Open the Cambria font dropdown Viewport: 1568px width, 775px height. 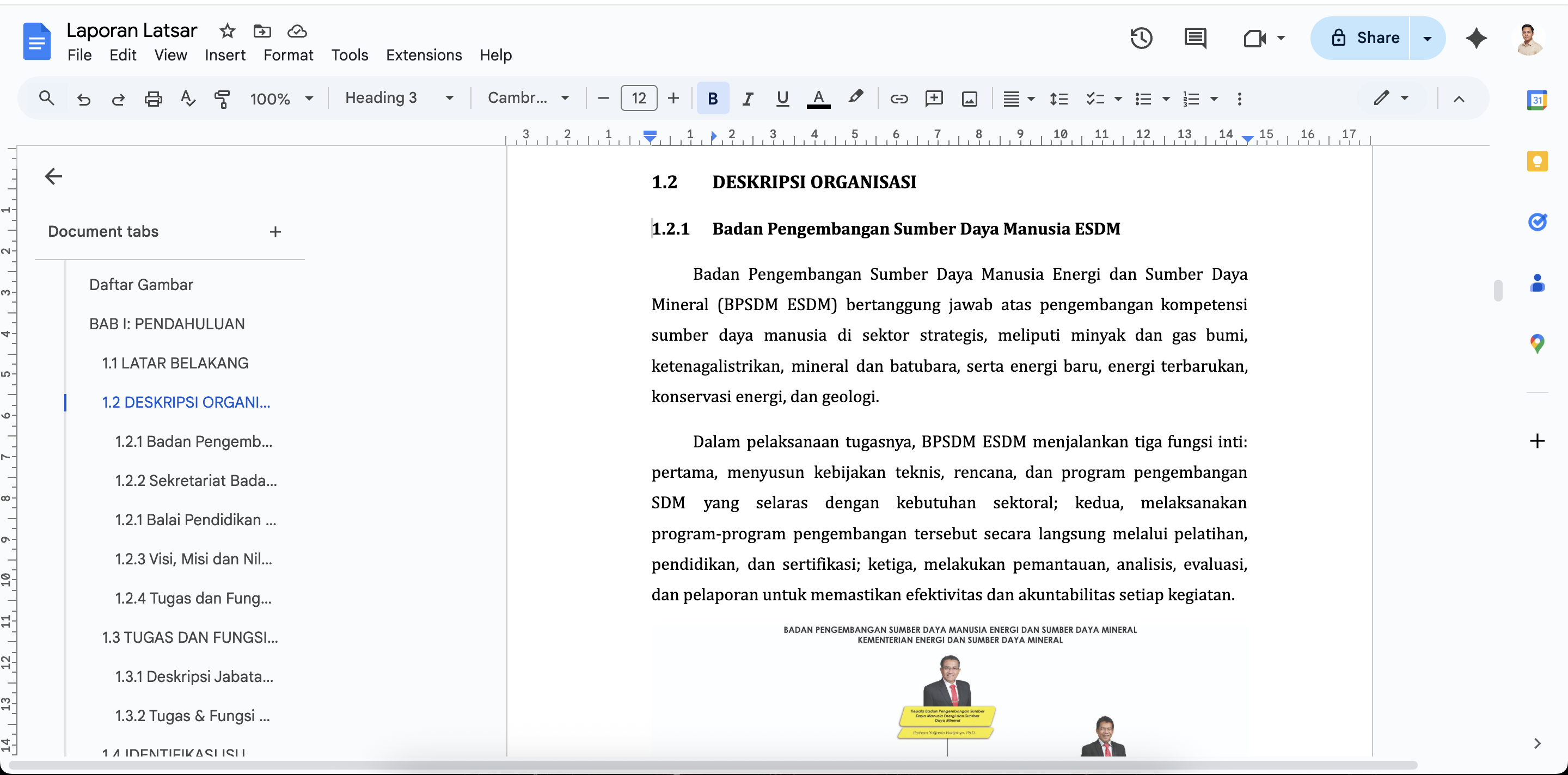pos(528,98)
